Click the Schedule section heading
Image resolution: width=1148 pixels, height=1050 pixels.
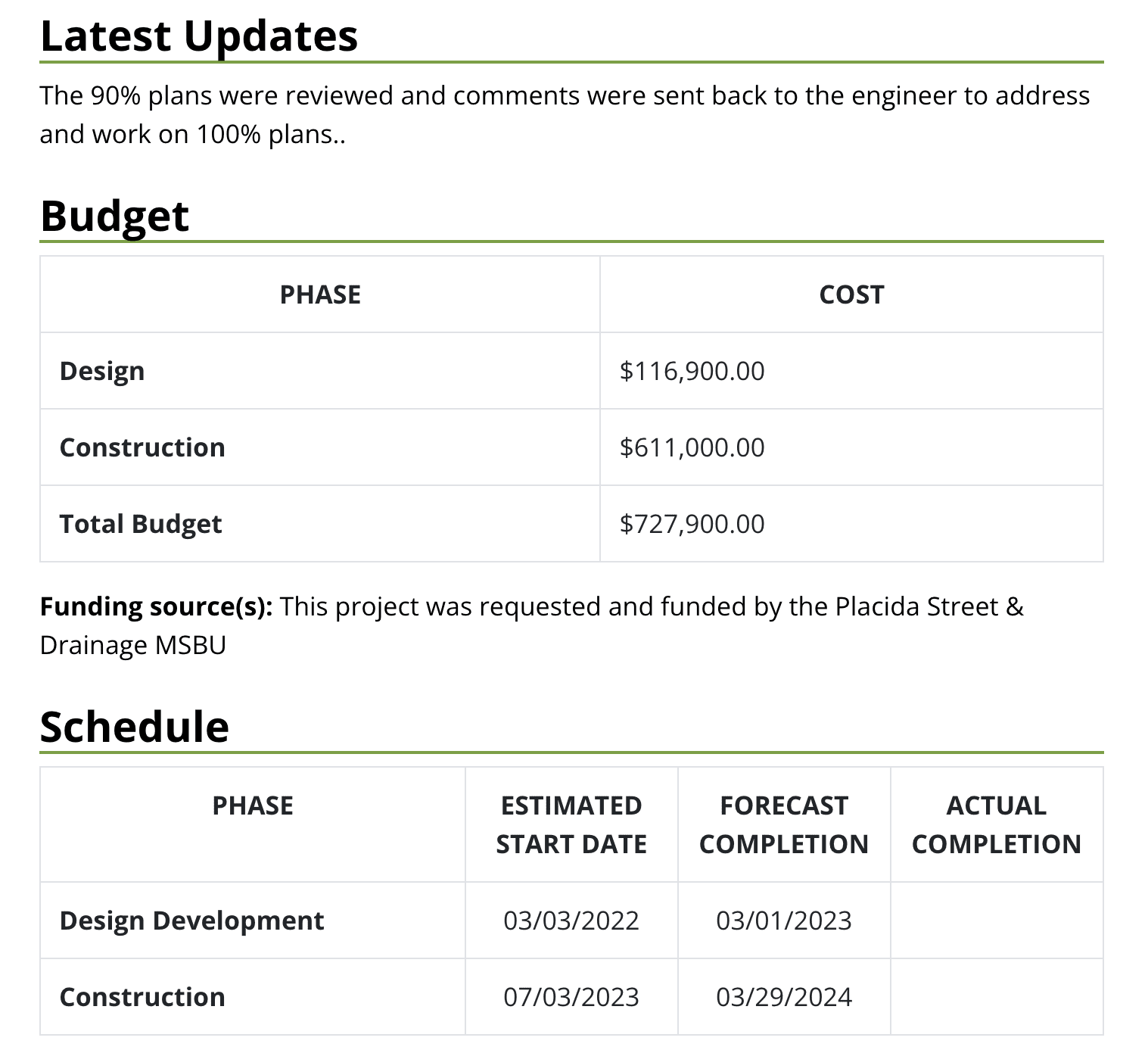click(x=135, y=727)
